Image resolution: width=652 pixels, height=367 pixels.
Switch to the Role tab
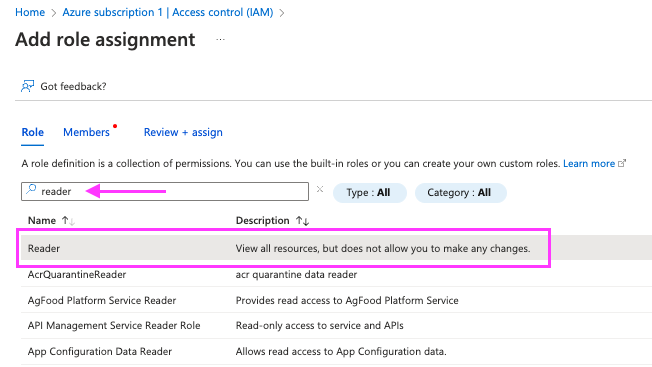coord(32,132)
